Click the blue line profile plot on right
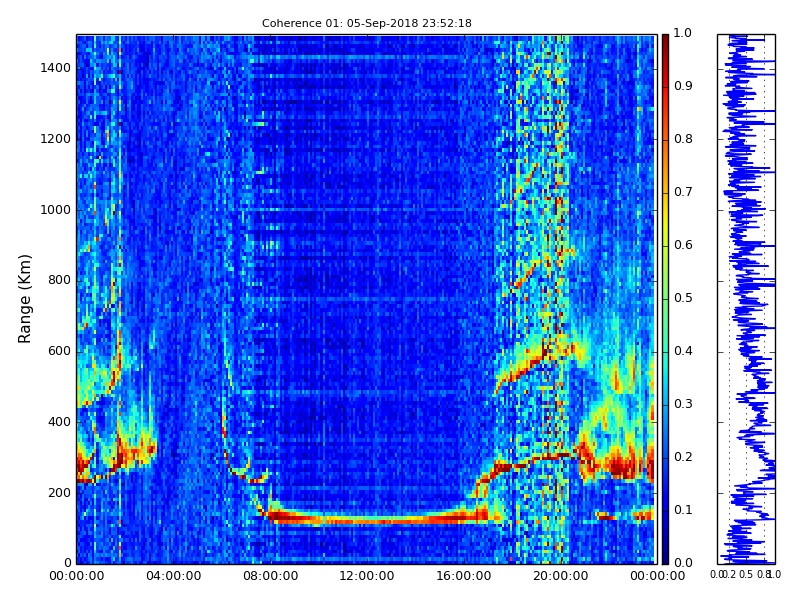Screen dimensions: 800x600 coord(746,299)
